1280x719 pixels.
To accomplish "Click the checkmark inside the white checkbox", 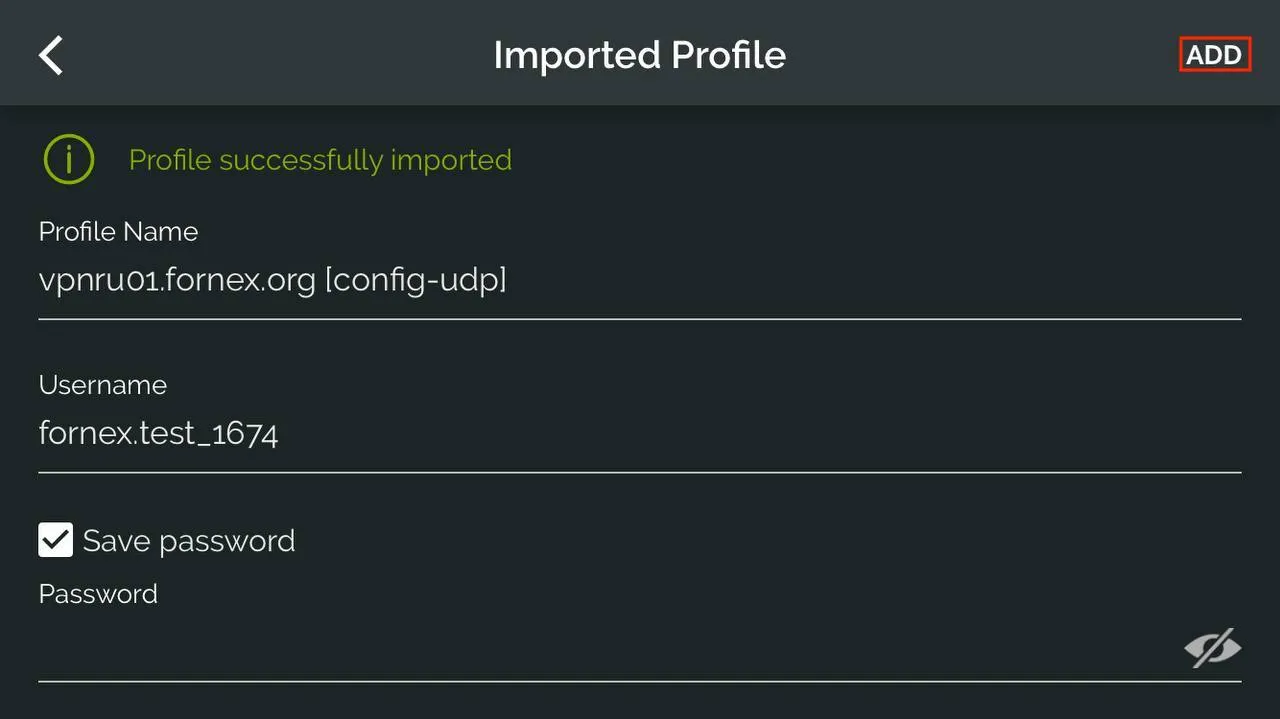I will 56,540.
